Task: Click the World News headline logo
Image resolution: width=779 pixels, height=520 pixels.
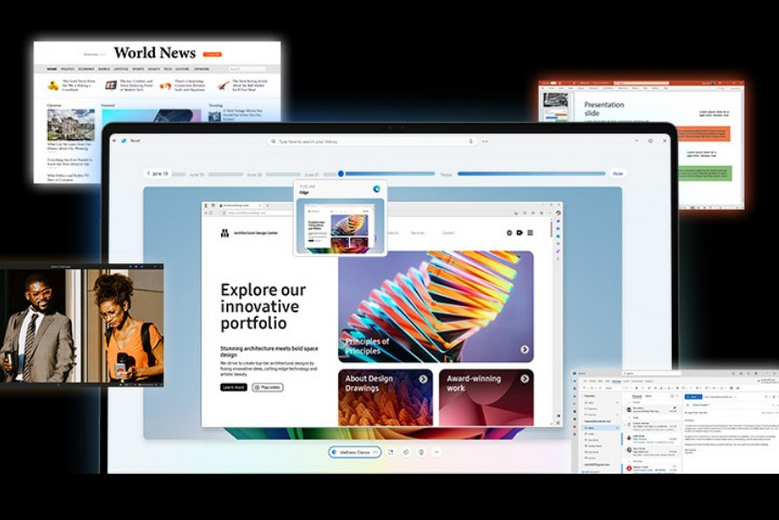Action: 155,53
